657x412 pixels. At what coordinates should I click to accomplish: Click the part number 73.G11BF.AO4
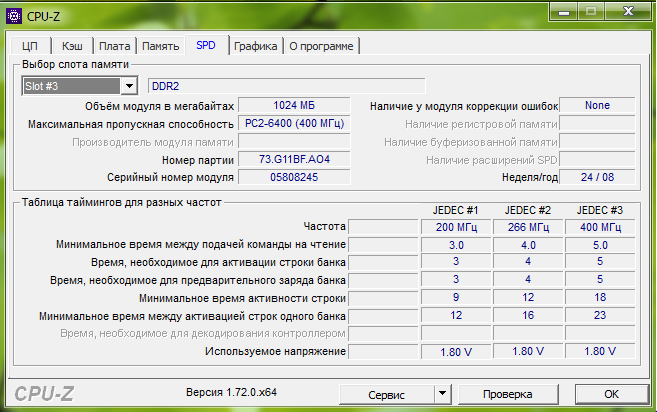(x=294, y=159)
